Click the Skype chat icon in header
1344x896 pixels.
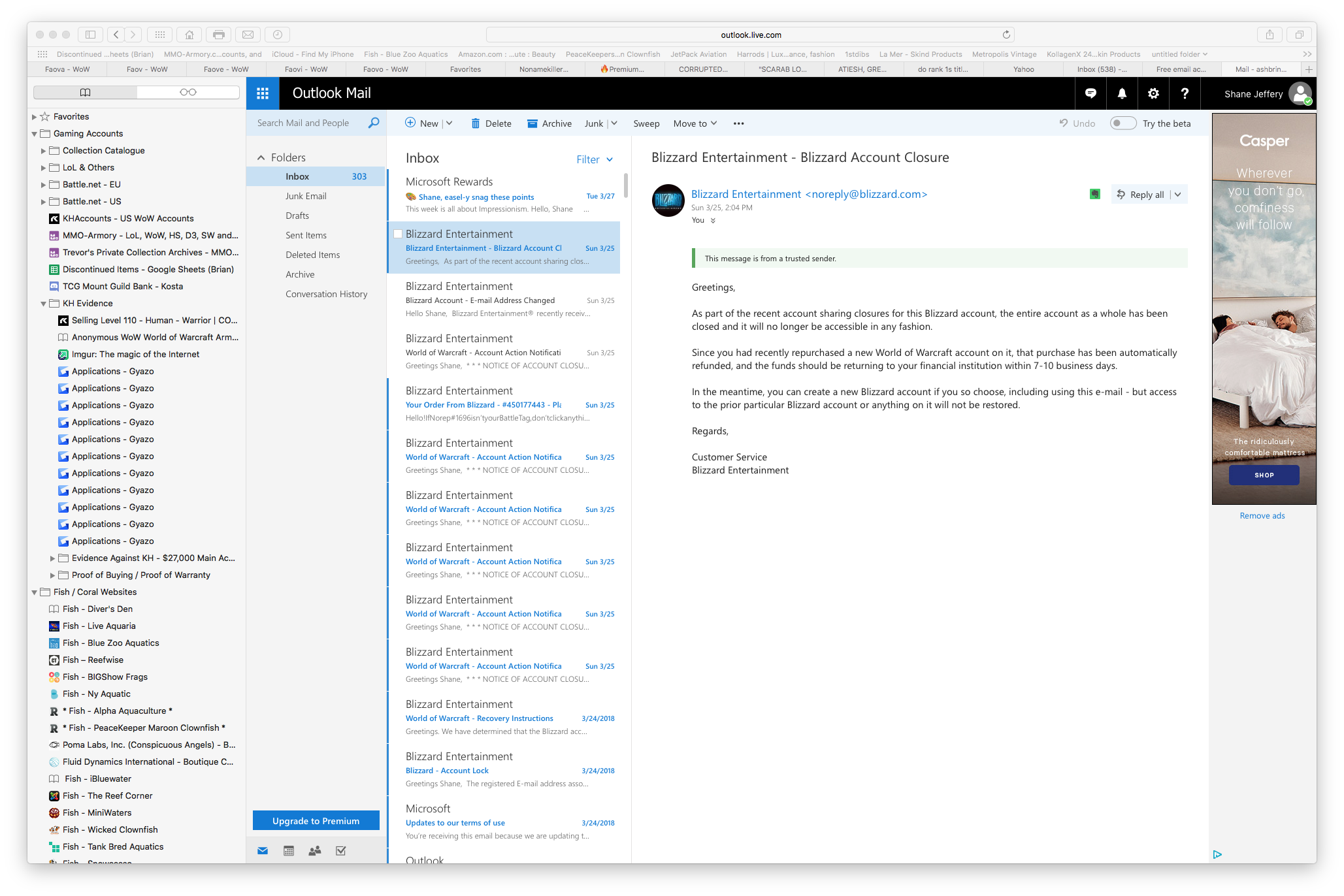point(1090,93)
